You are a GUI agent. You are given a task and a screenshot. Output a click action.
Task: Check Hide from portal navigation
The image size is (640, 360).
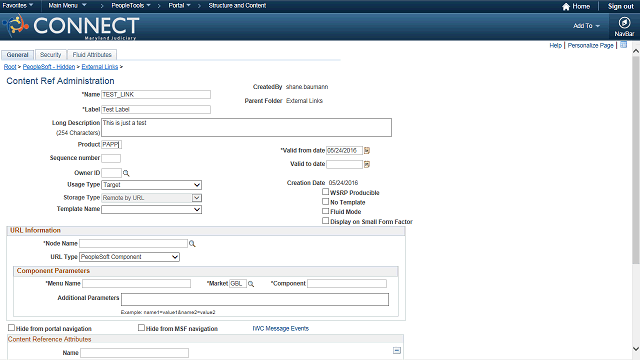(x=11, y=328)
